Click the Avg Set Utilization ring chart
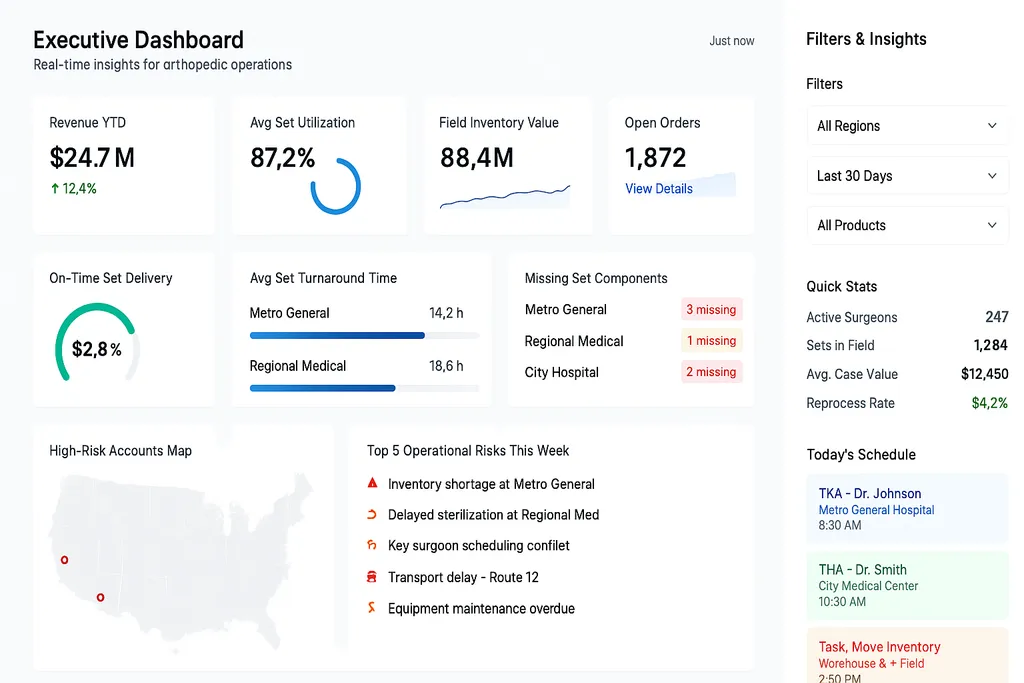The height and width of the screenshot is (683, 1024). tap(335, 186)
